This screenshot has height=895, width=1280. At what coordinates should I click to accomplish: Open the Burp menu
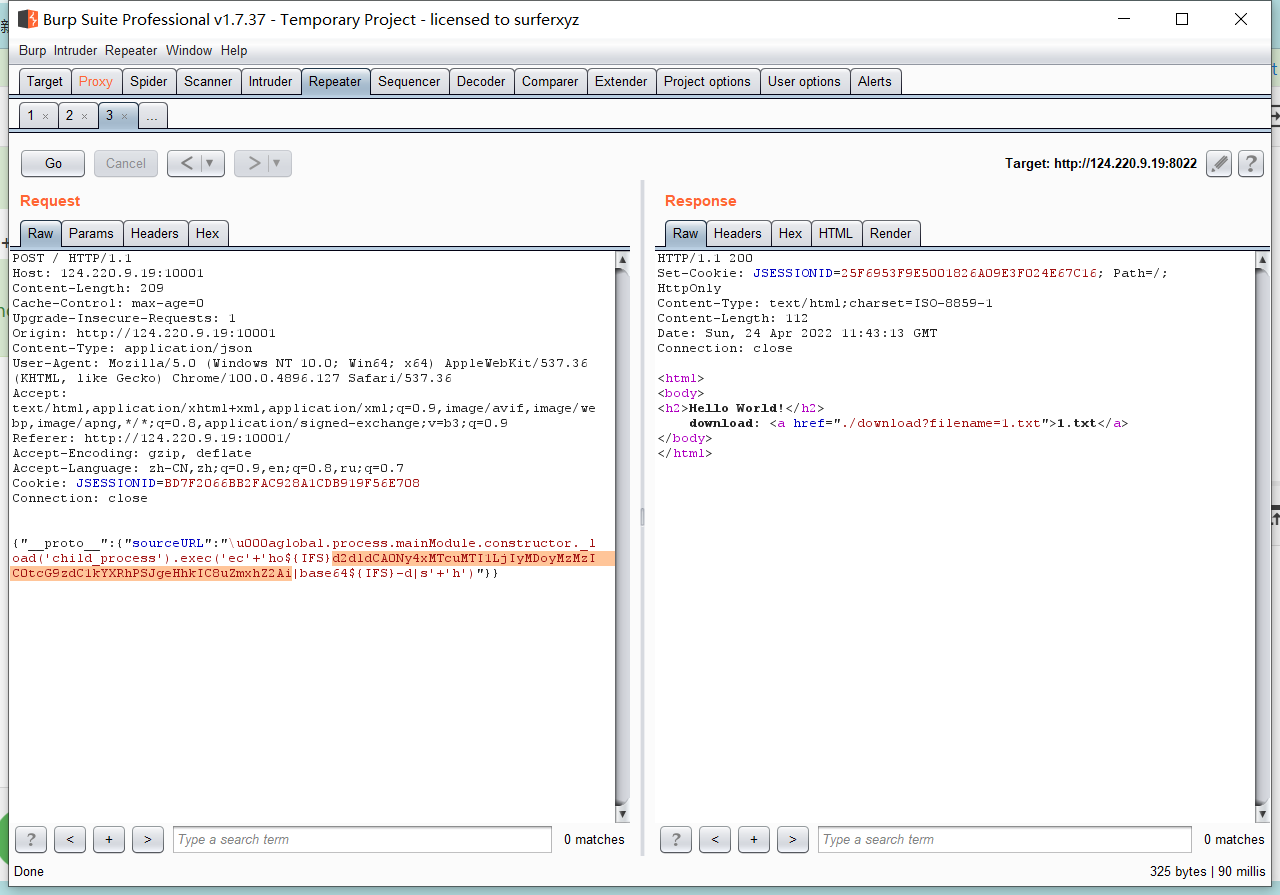click(x=33, y=50)
